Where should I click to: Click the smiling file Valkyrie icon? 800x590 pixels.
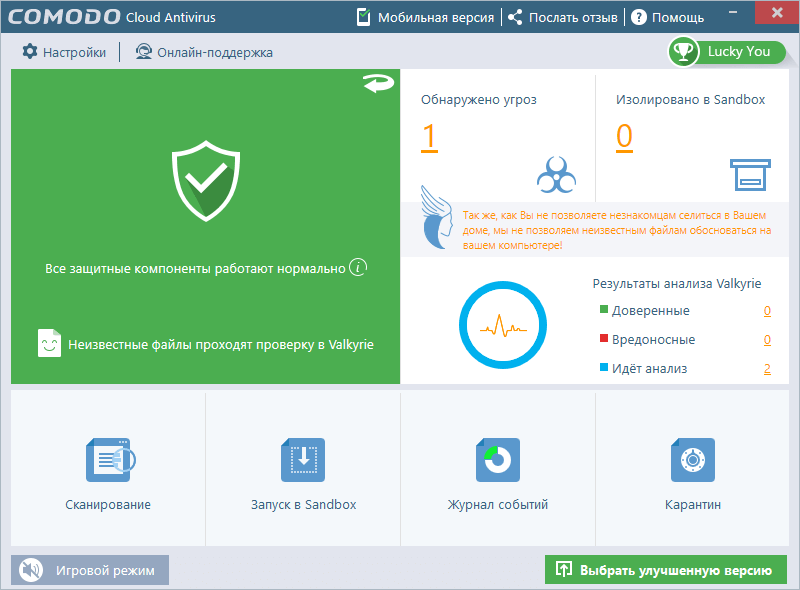[49, 343]
